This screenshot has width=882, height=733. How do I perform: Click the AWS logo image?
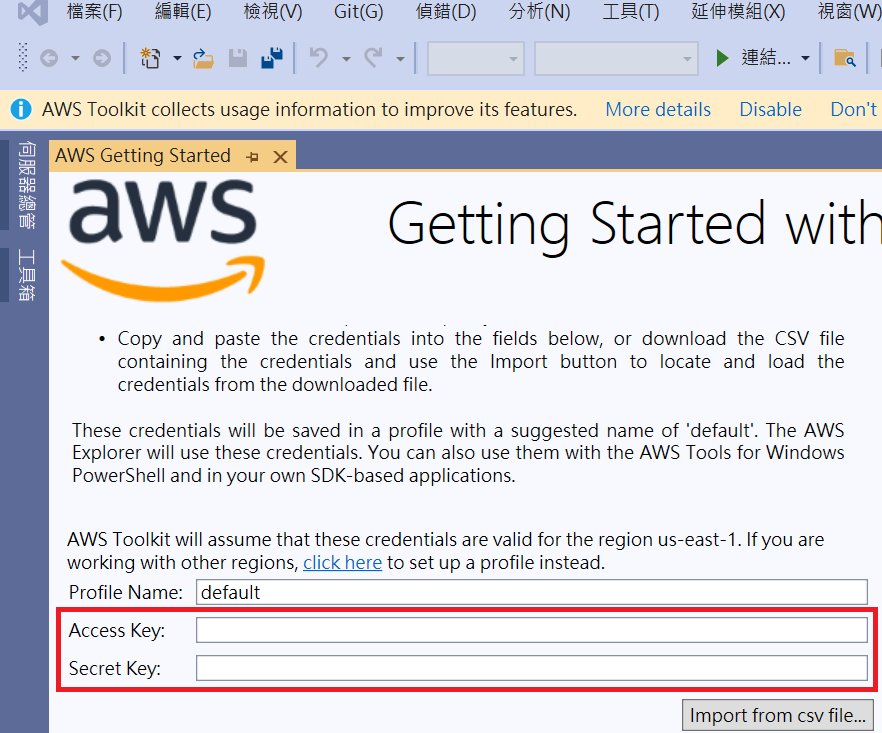pyautogui.click(x=163, y=240)
